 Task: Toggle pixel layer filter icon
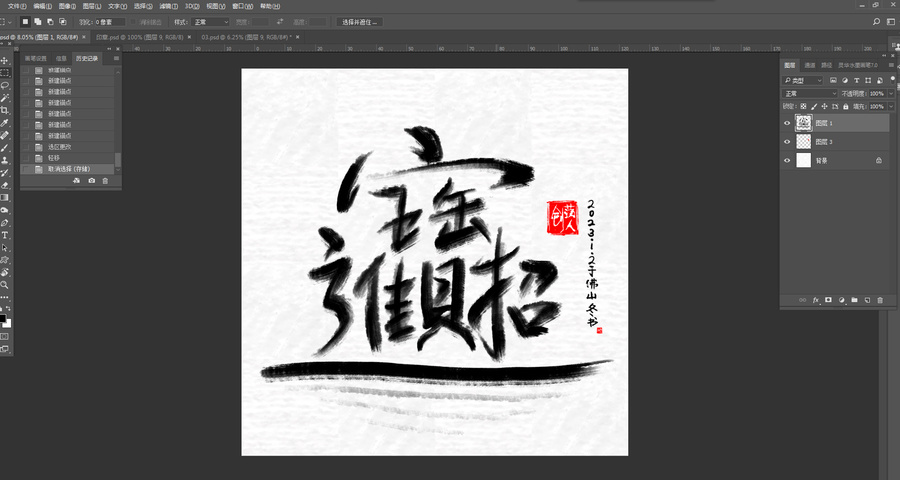pos(835,80)
